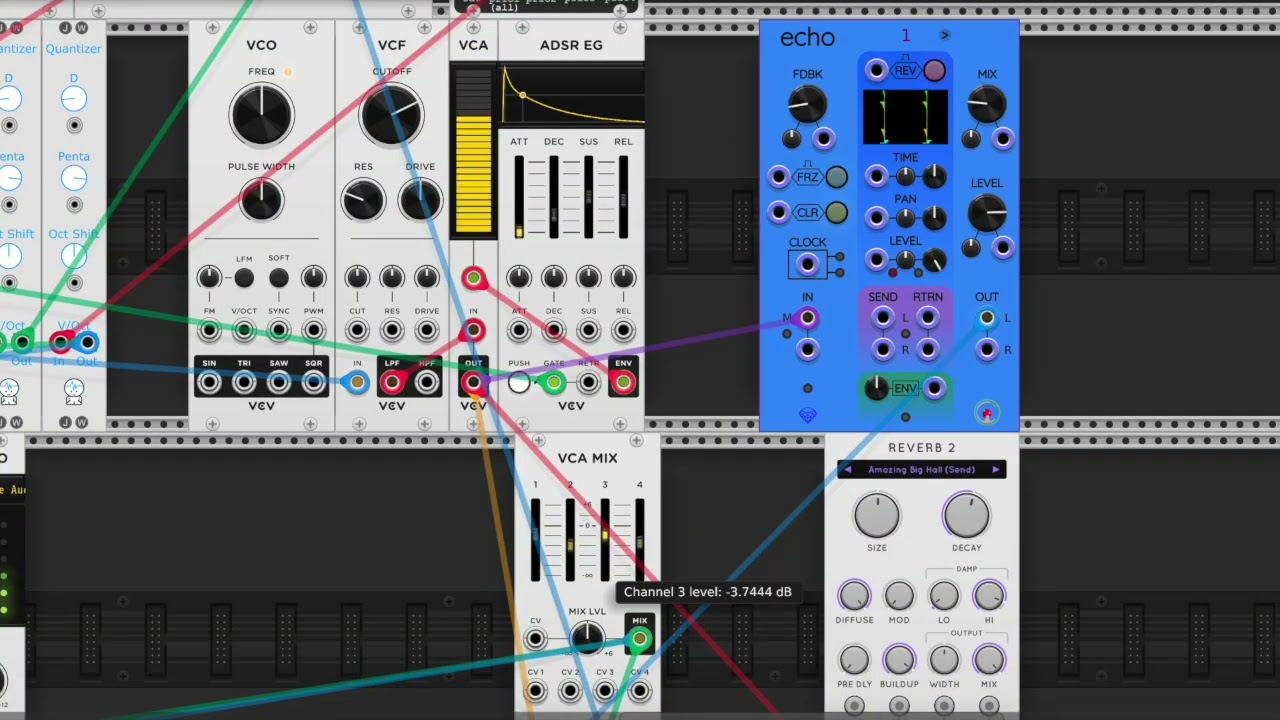This screenshot has width=1280, height=720.
Task: Click the echo next-page arrow beside 1
Action: pyautogui.click(x=944, y=35)
